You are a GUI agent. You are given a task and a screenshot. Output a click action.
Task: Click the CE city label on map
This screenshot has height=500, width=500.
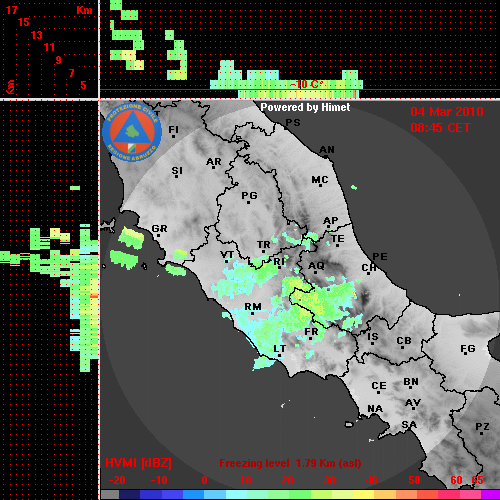pyautogui.click(x=379, y=386)
